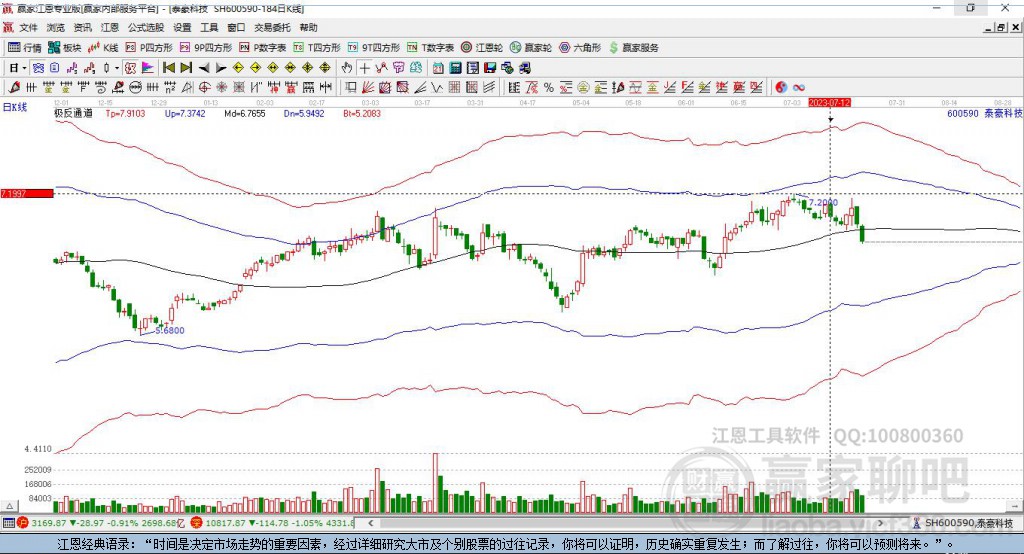The image size is (1024, 554).
Task: Click the Md=6.7655 indicator value
Action: coord(245,113)
